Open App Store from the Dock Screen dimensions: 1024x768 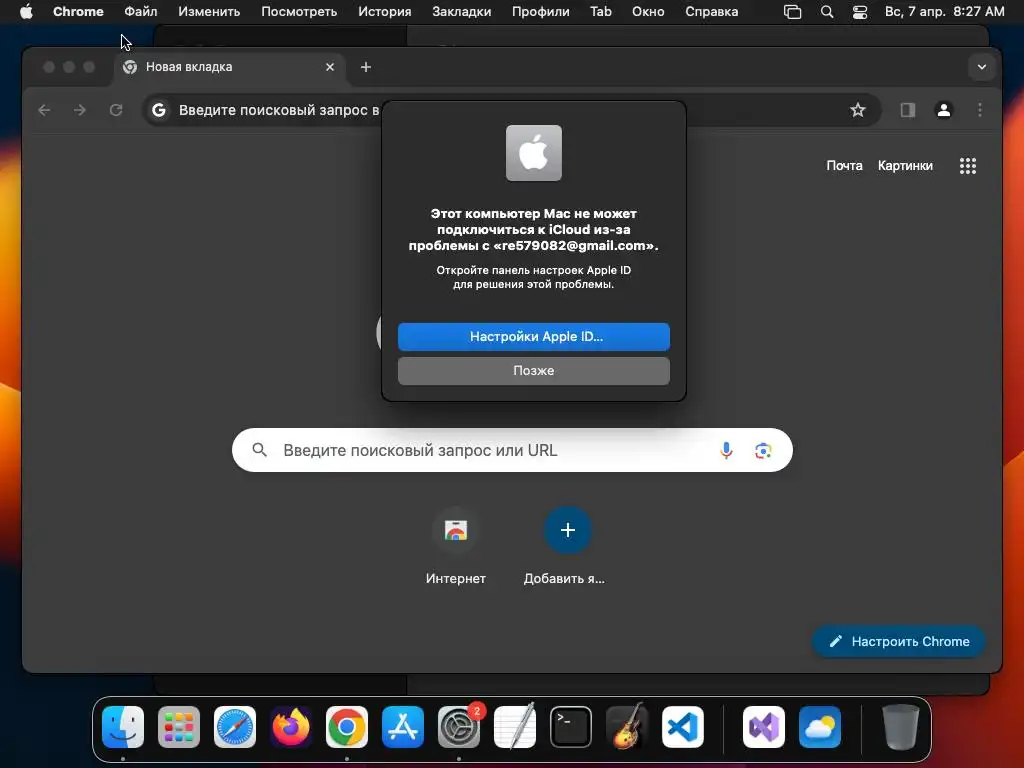tap(403, 727)
